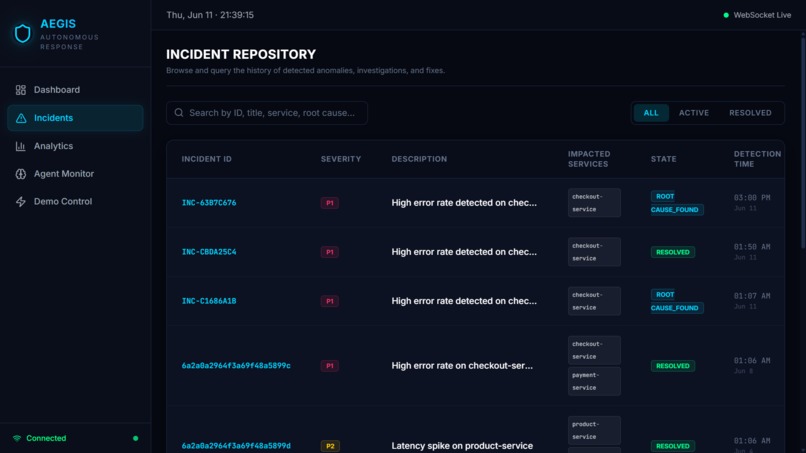Image resolution: width=806 pixels, height=453 pixels.
Task: Click ROOT CAUSE_FOUND badge of INC-63B7C676
Action: point(676,203)
